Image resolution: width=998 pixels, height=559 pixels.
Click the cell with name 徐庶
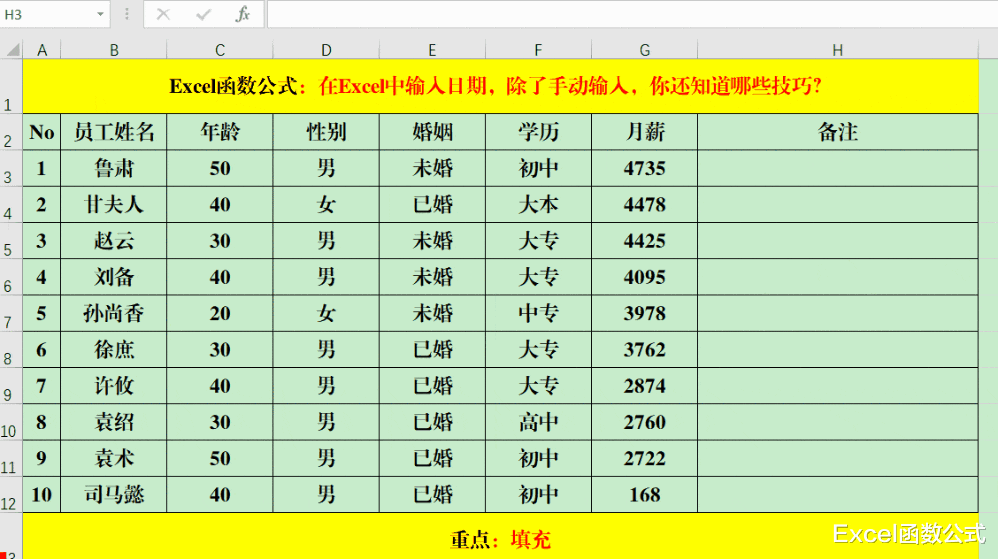[114, 350]
